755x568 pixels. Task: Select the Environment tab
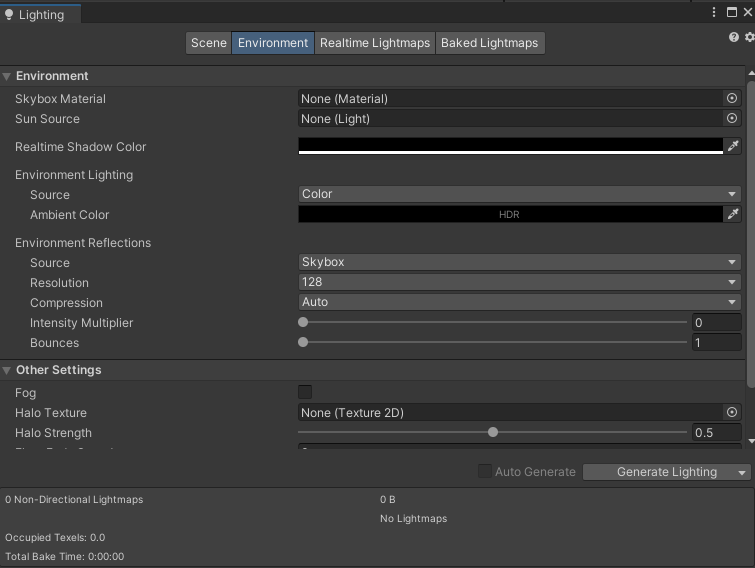pyautogui.click(x=273, y=43)
